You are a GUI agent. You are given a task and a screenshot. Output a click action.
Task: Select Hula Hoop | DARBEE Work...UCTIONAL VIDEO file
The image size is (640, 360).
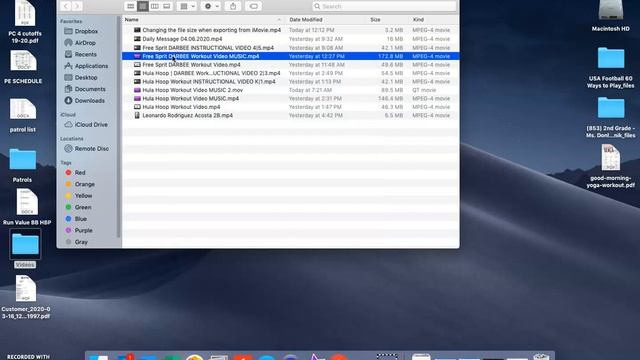290,73
